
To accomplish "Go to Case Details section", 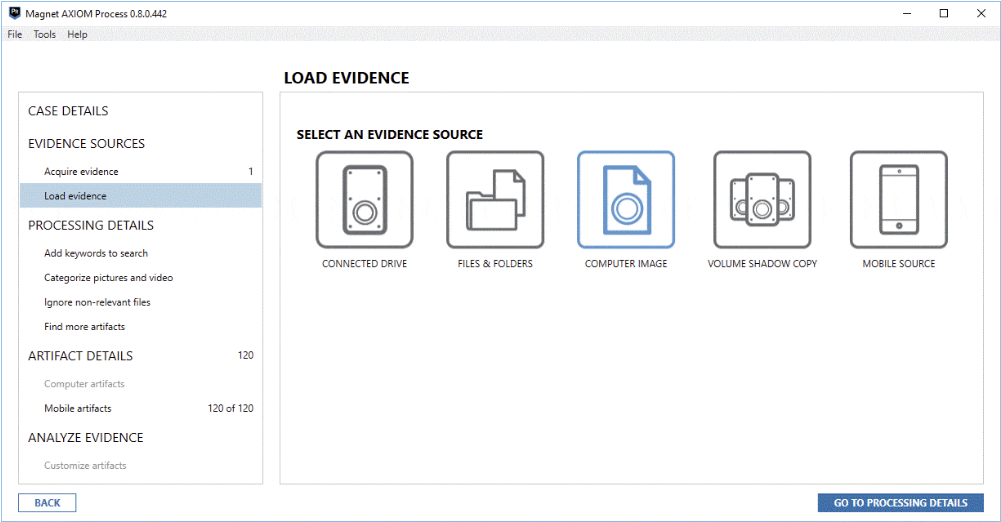I will 68,111.
